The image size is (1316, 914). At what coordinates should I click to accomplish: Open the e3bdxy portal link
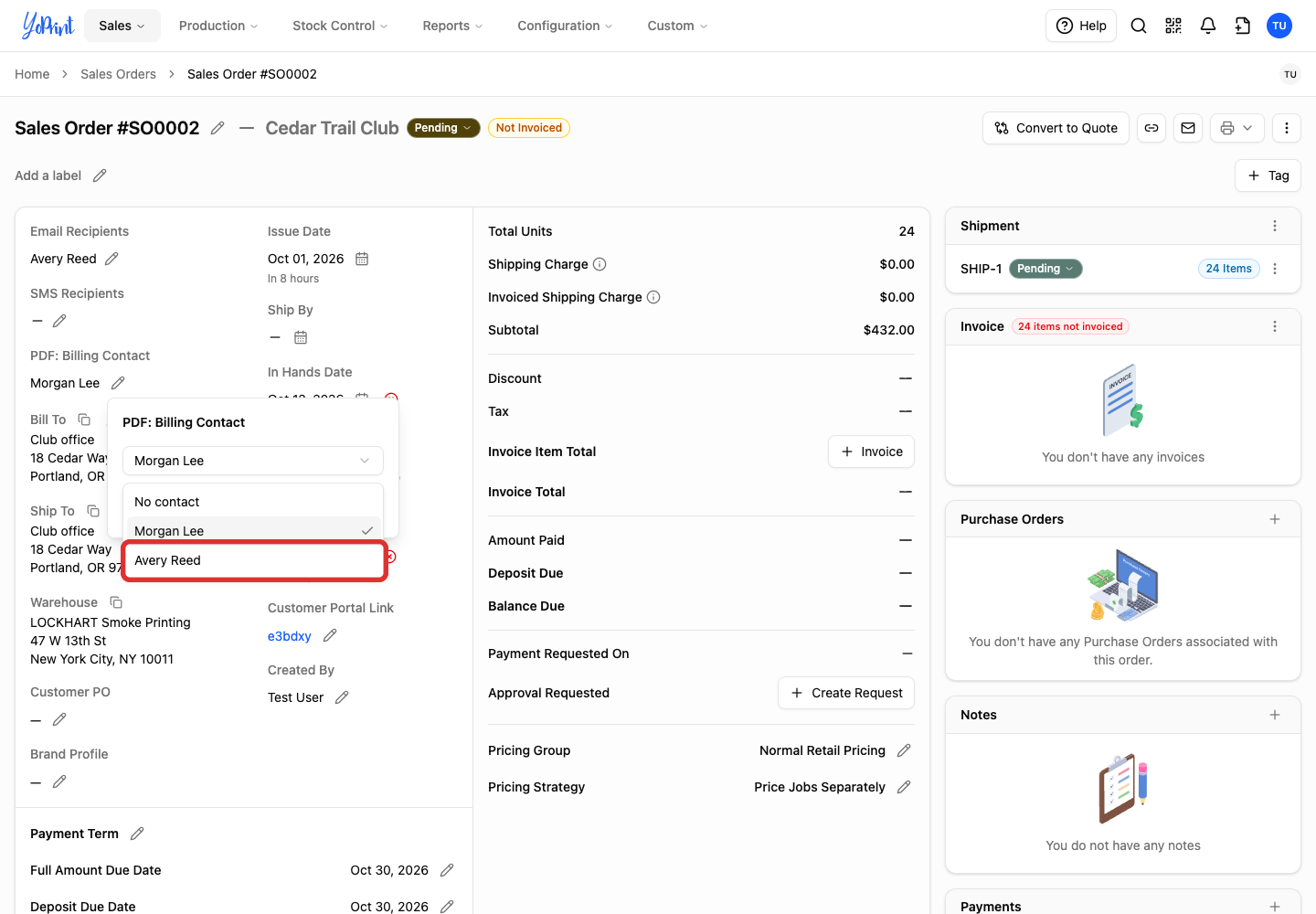coord(290,636)
